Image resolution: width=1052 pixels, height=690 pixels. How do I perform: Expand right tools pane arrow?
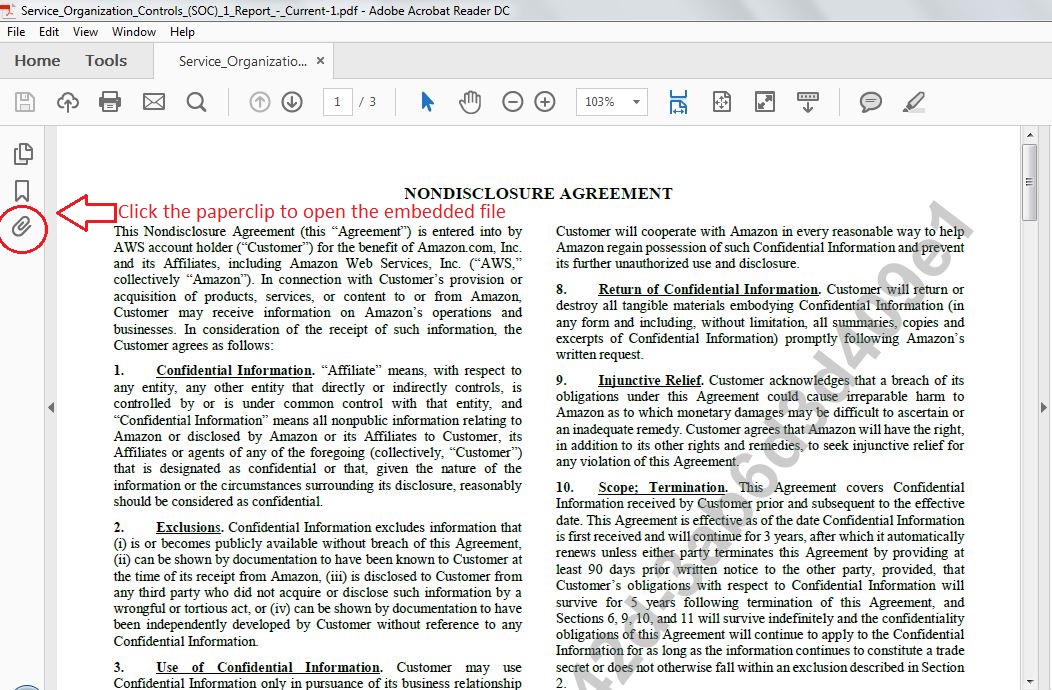coord(1043,407)
